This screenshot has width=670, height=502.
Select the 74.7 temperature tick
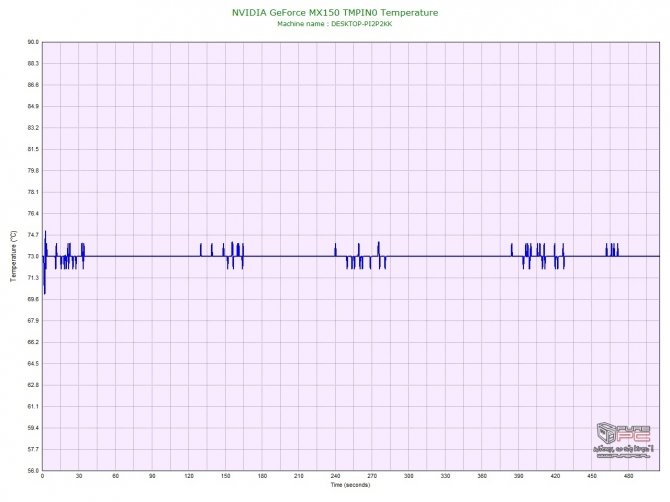click(x=33, y=235)
